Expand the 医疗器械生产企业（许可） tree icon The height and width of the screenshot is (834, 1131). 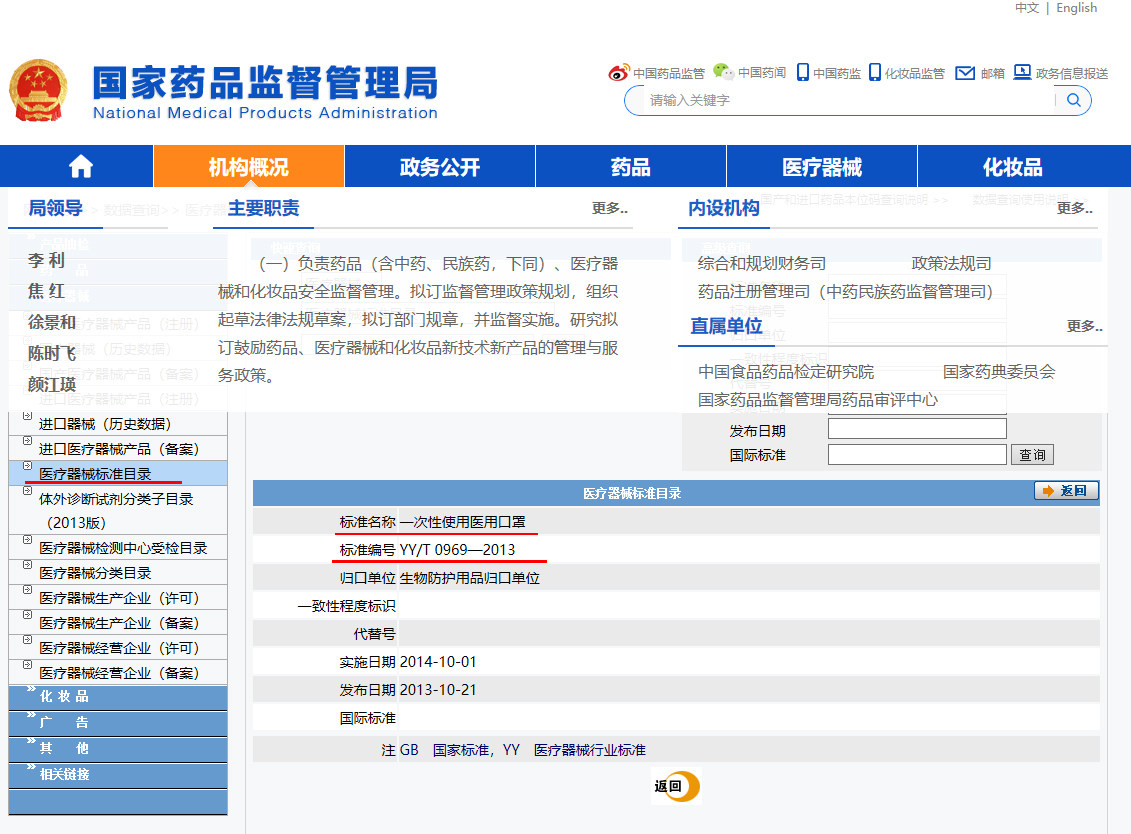click(x=27, y=590)
